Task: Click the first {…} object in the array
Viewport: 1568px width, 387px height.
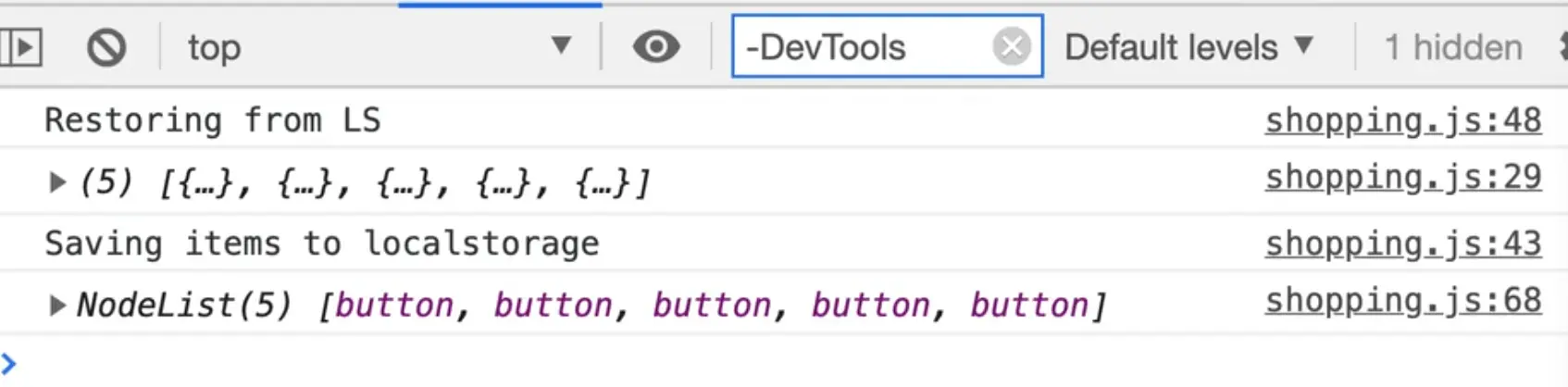Action: [x=197, y=183]
